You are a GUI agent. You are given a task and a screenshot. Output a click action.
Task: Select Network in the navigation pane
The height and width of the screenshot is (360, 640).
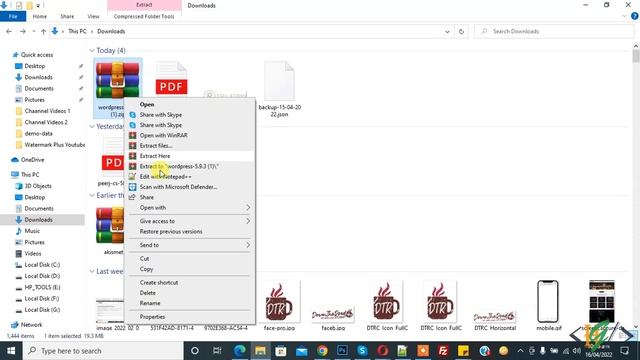[x=31, y=324]
